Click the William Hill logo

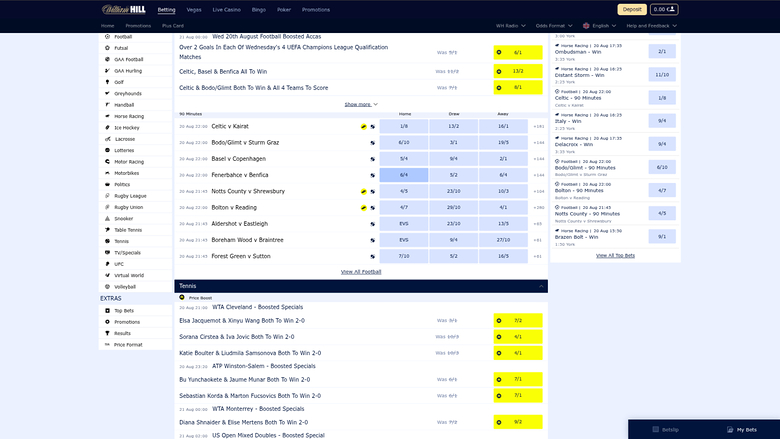(x=123, y=9)
